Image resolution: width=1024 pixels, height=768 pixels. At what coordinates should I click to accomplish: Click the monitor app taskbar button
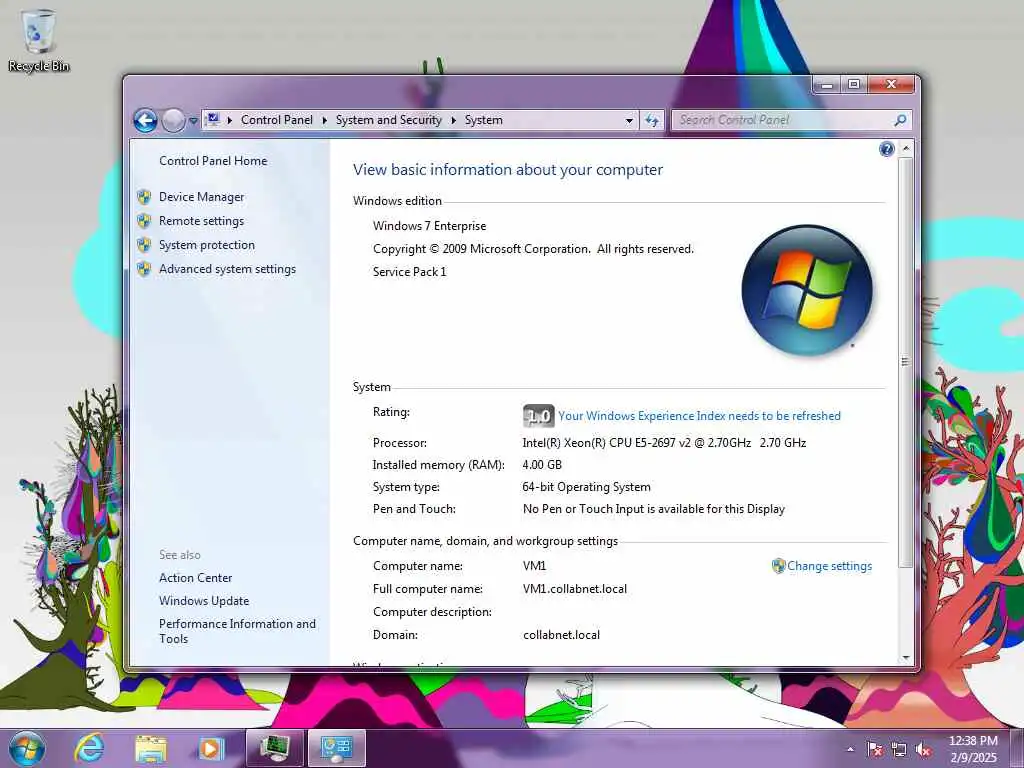(x=275, y=748)
